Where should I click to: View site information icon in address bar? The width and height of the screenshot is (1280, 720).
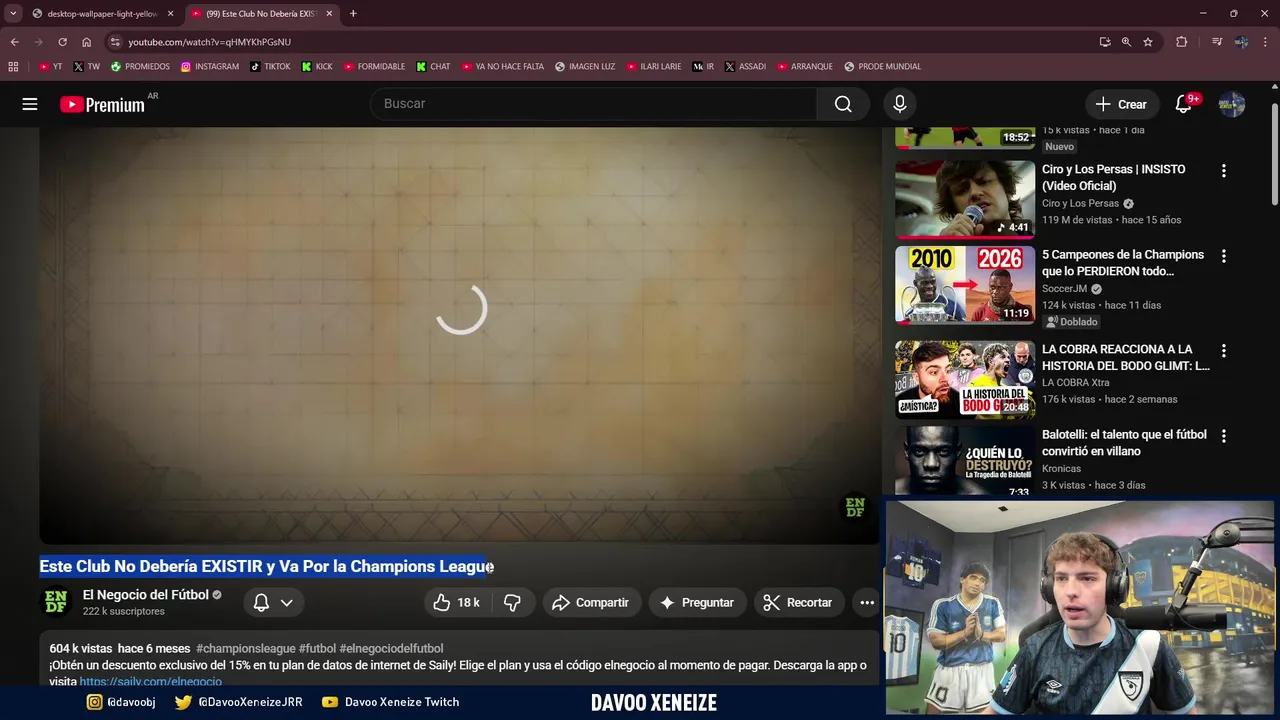pos(116,42)
